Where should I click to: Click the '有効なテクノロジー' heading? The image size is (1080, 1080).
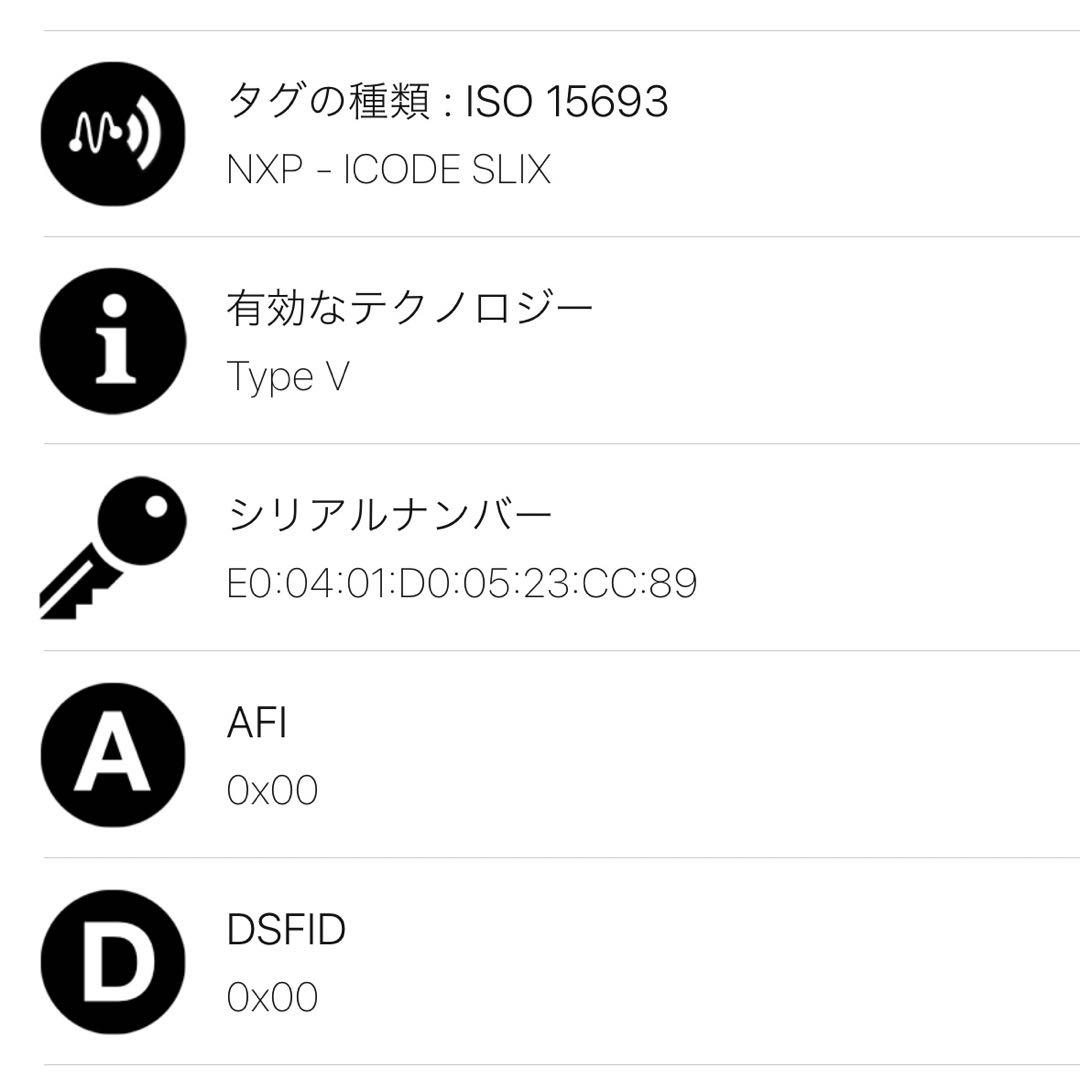coord(410,308)
